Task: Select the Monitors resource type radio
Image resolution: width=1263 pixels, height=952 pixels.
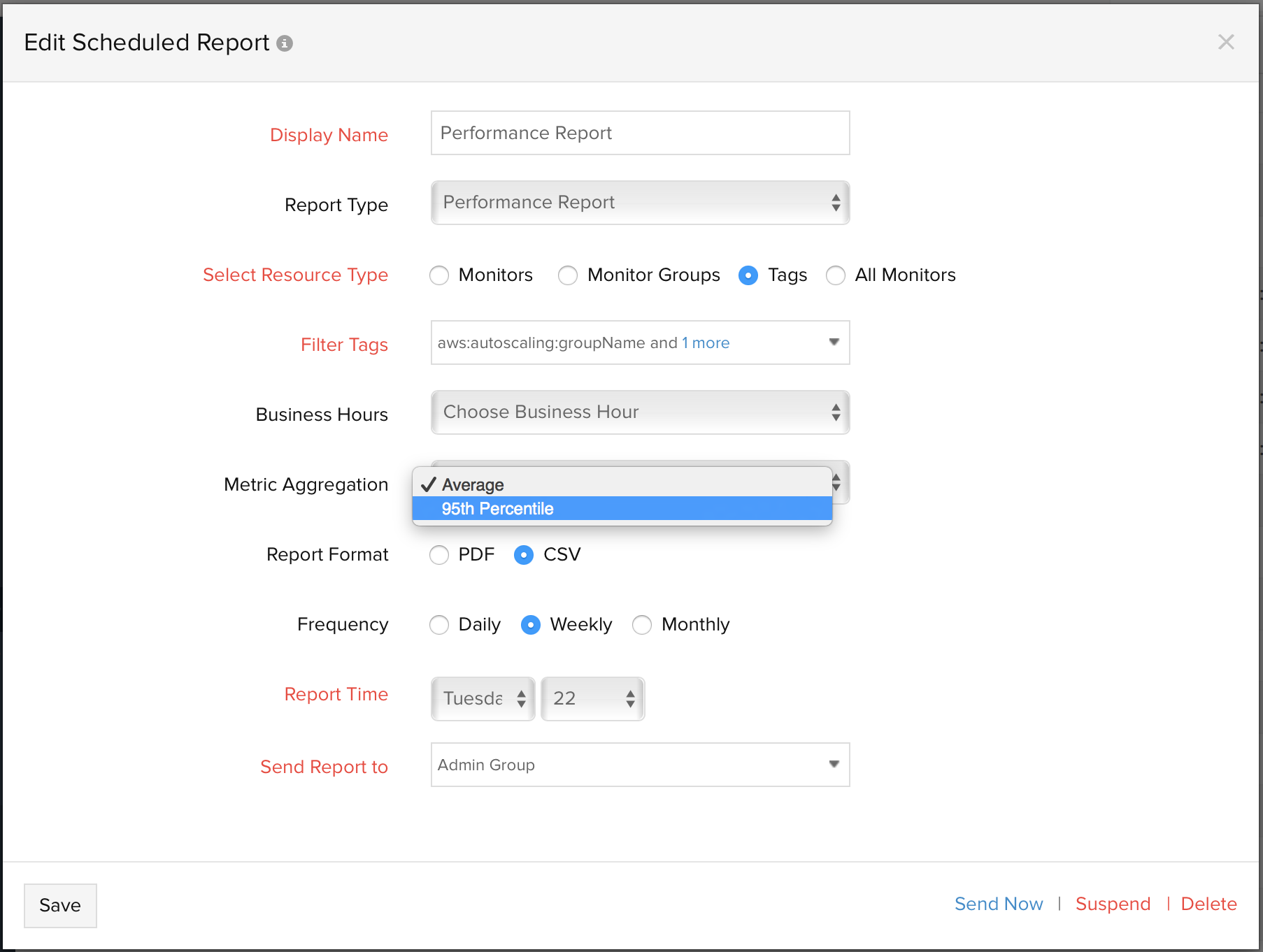Action: pos(439,275)
